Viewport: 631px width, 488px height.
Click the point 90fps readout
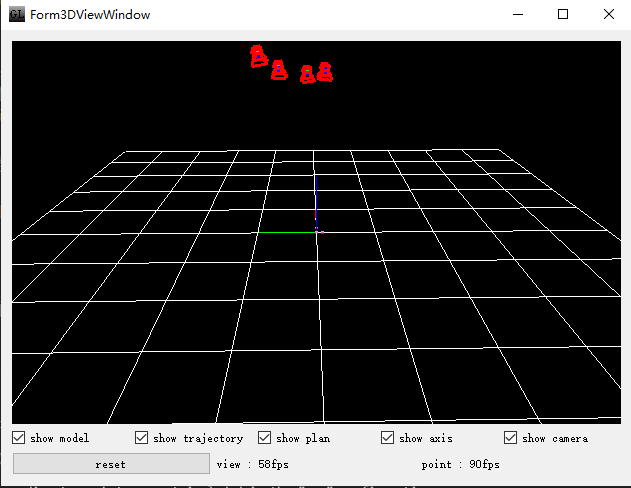point(460,464)
